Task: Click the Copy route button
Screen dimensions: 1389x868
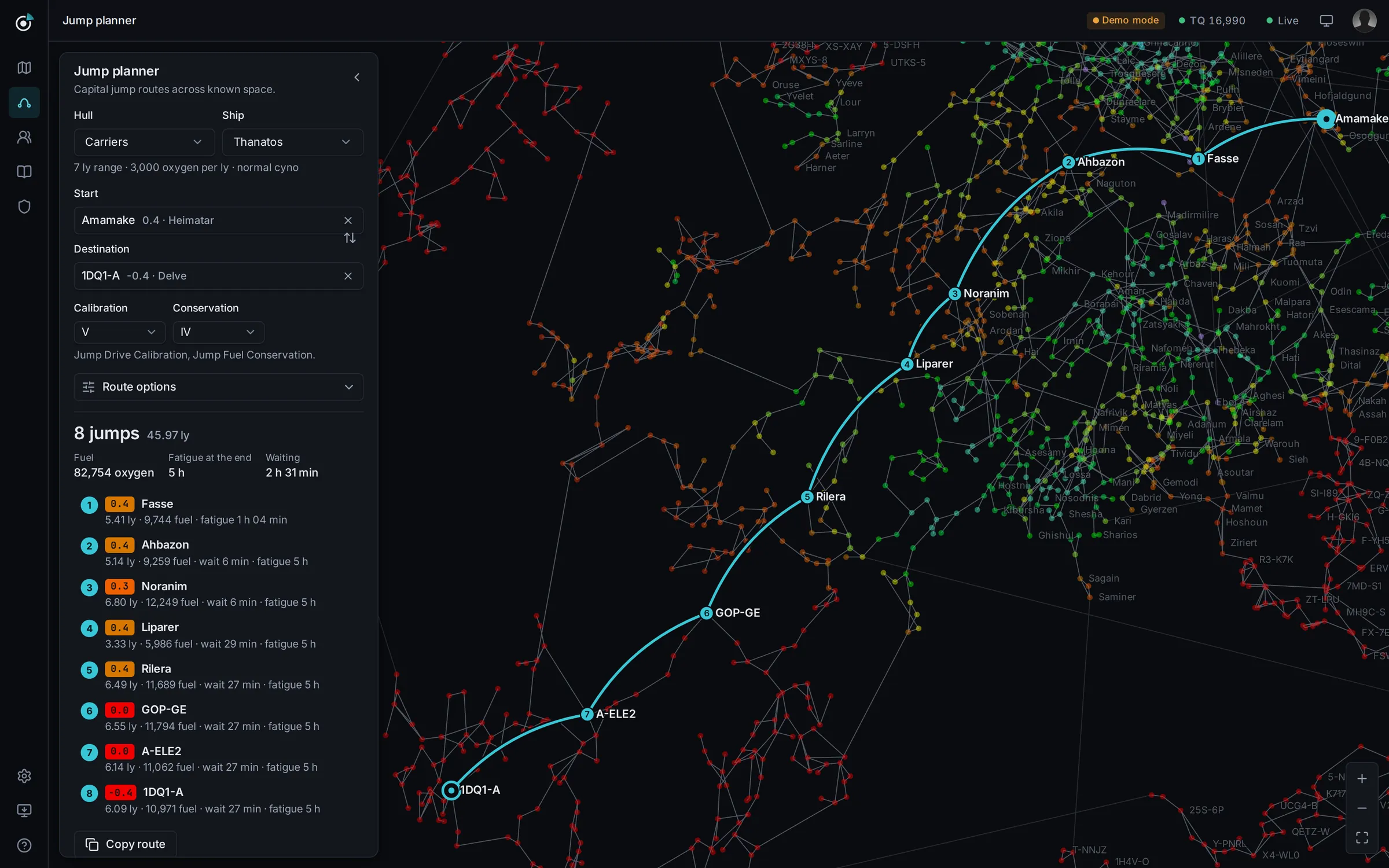Action: (x=125, y=844)
